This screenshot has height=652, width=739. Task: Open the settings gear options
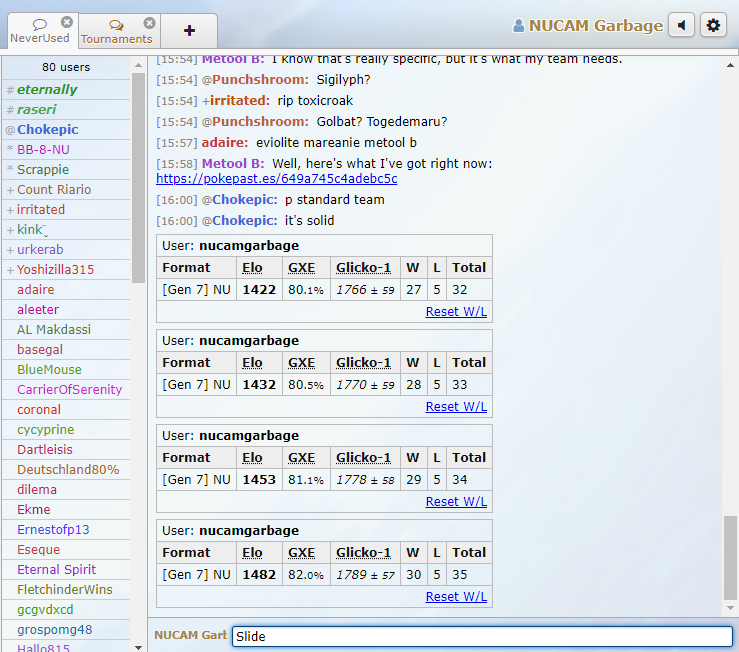click(x=713, y=25)
